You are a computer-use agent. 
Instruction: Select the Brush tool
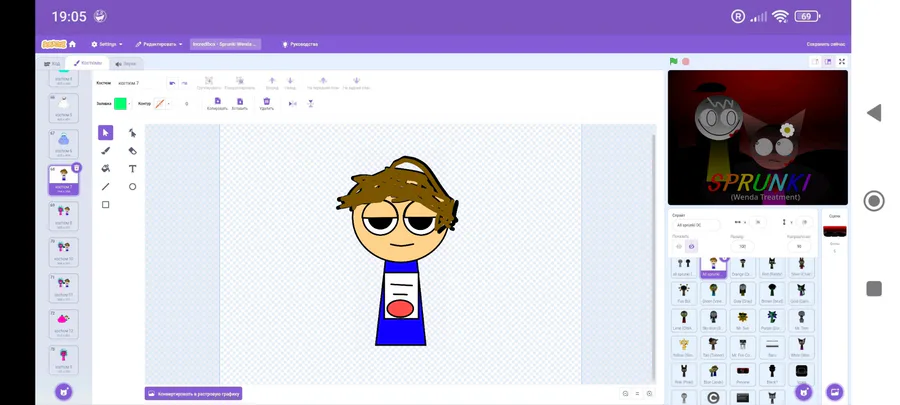tap(105, 151)
